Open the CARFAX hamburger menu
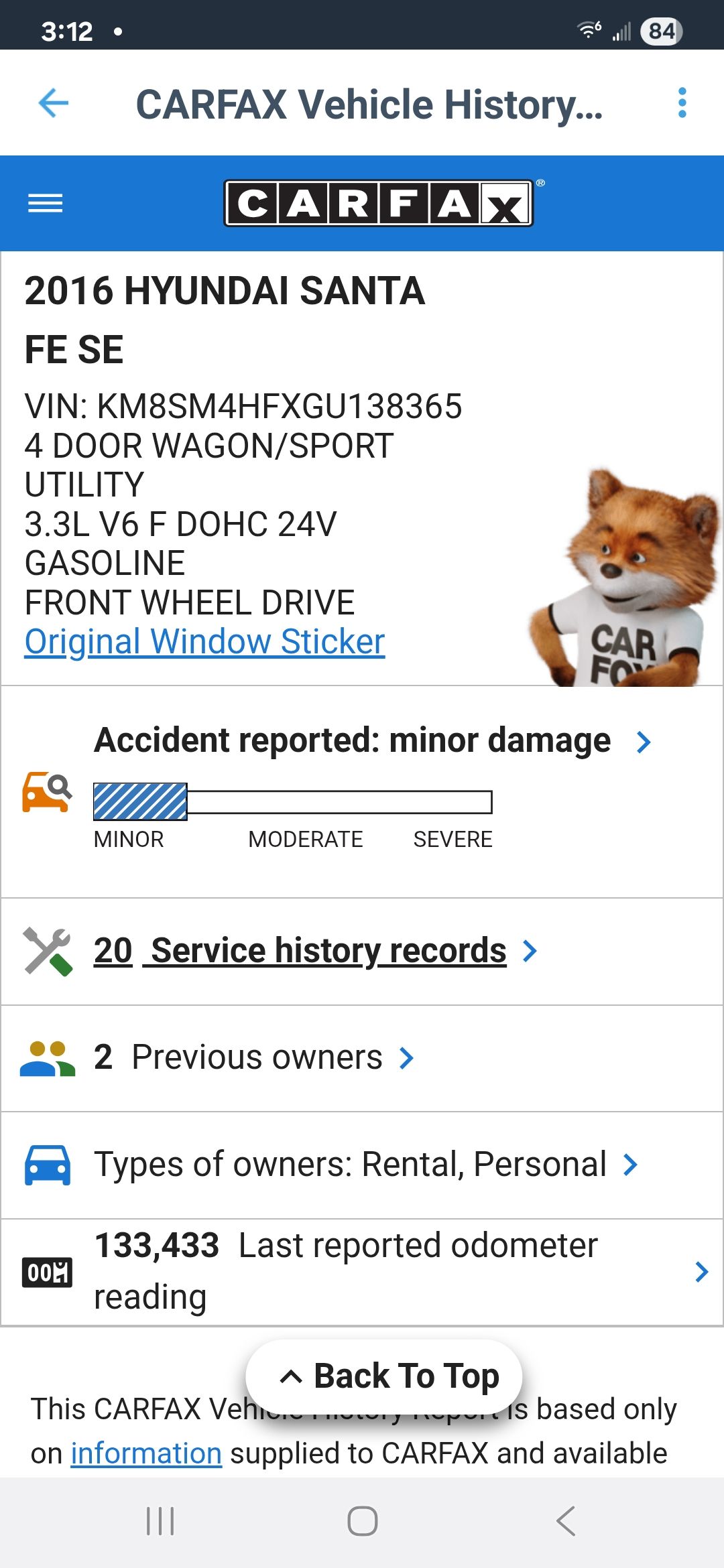Screen dimensions: 724x1568 [46, 203]
